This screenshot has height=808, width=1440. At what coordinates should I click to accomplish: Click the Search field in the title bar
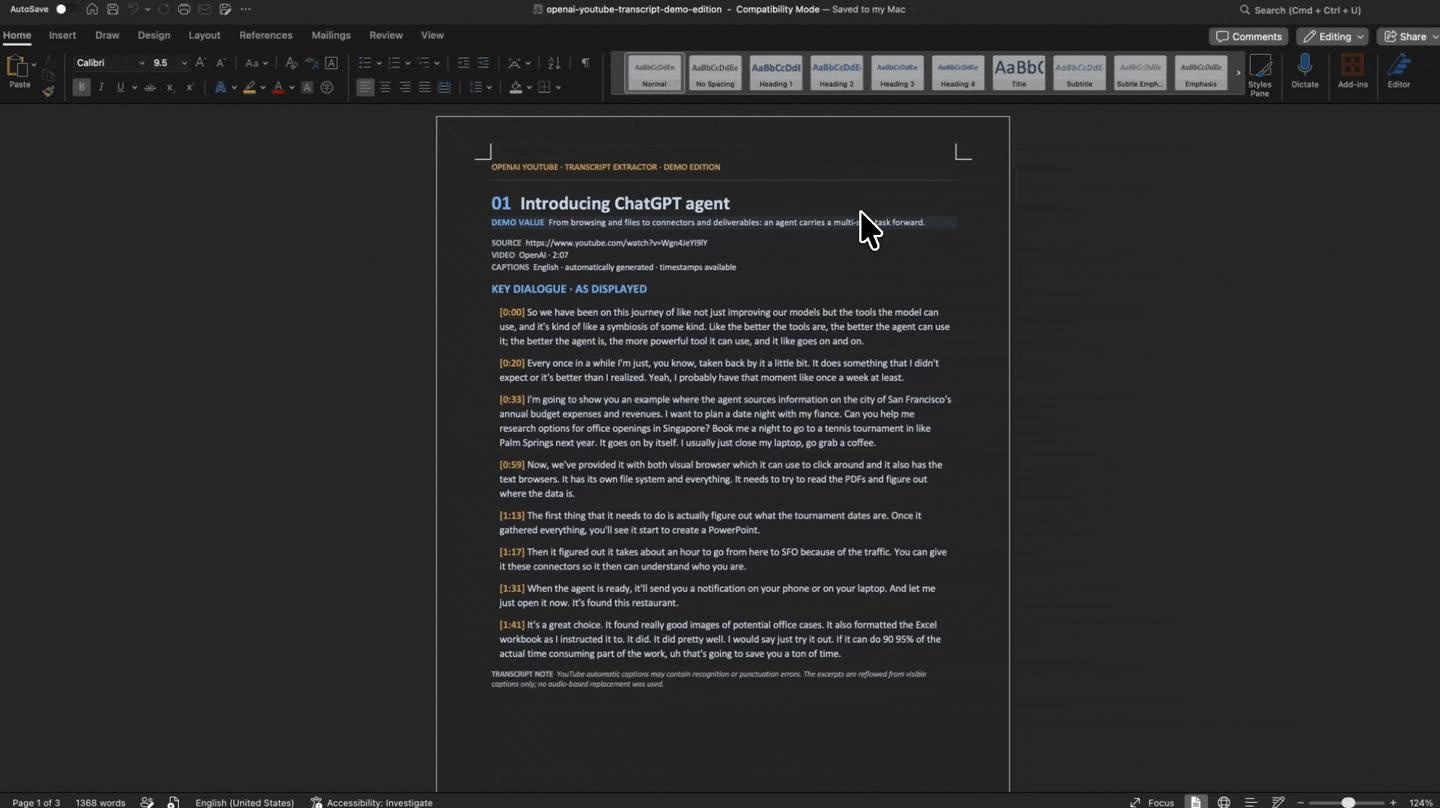click(1300, 10)
